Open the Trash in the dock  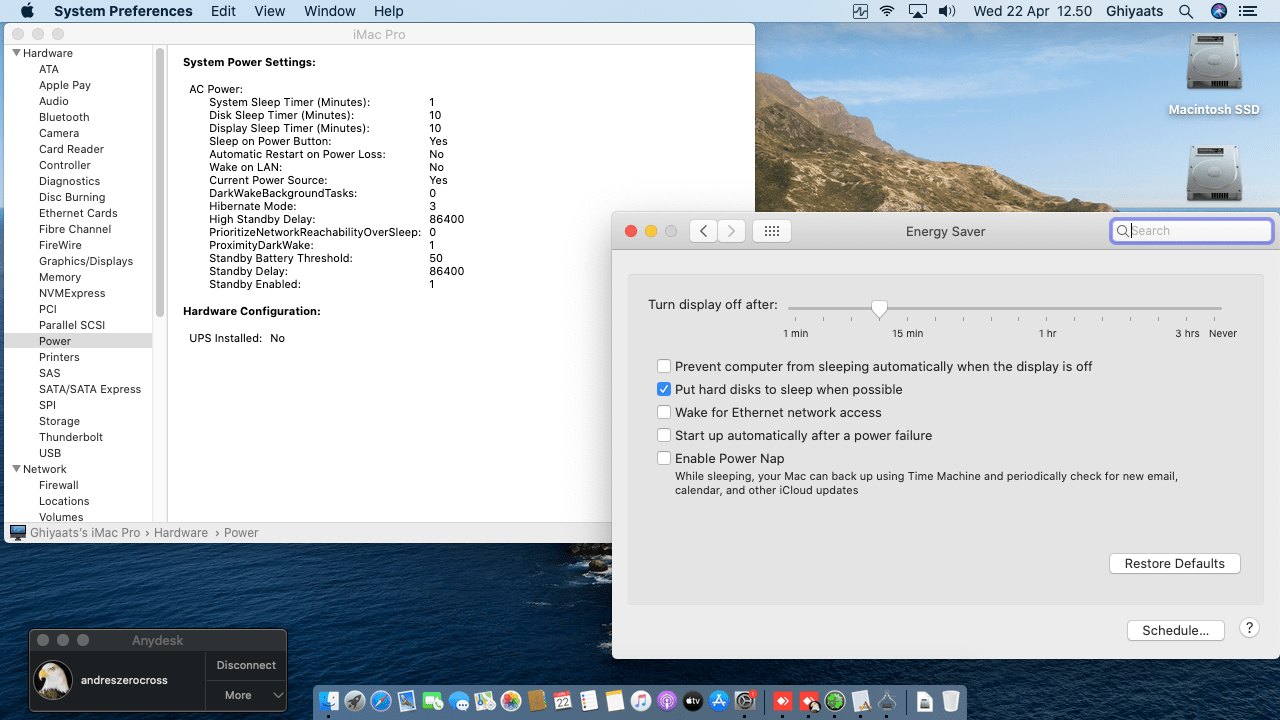pos(950,702)
